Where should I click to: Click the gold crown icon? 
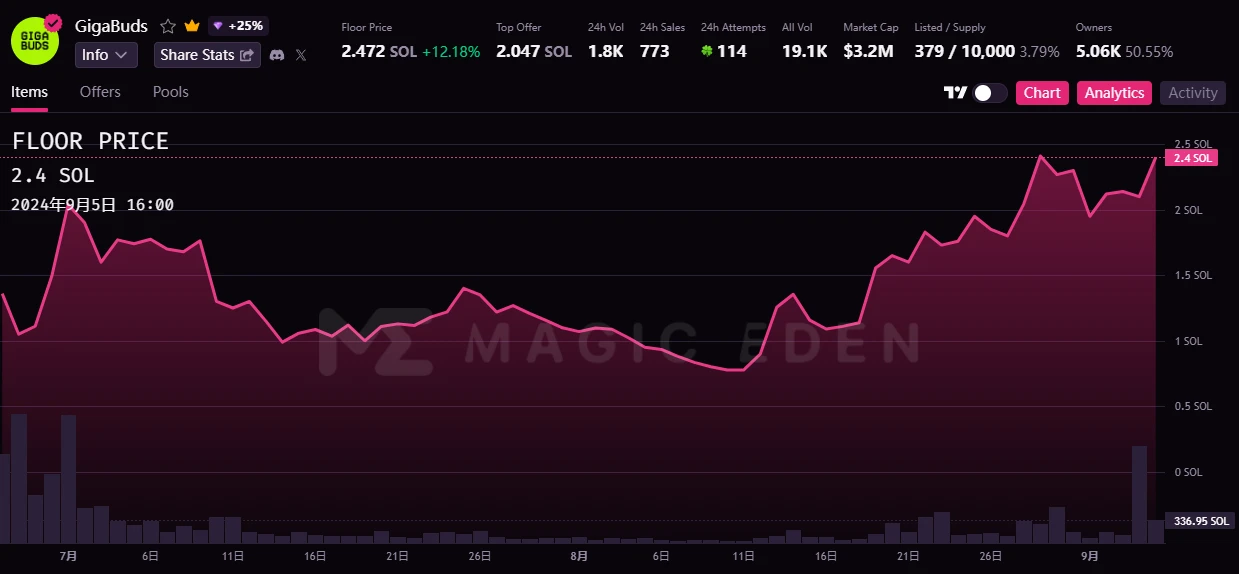pos(192,27)
